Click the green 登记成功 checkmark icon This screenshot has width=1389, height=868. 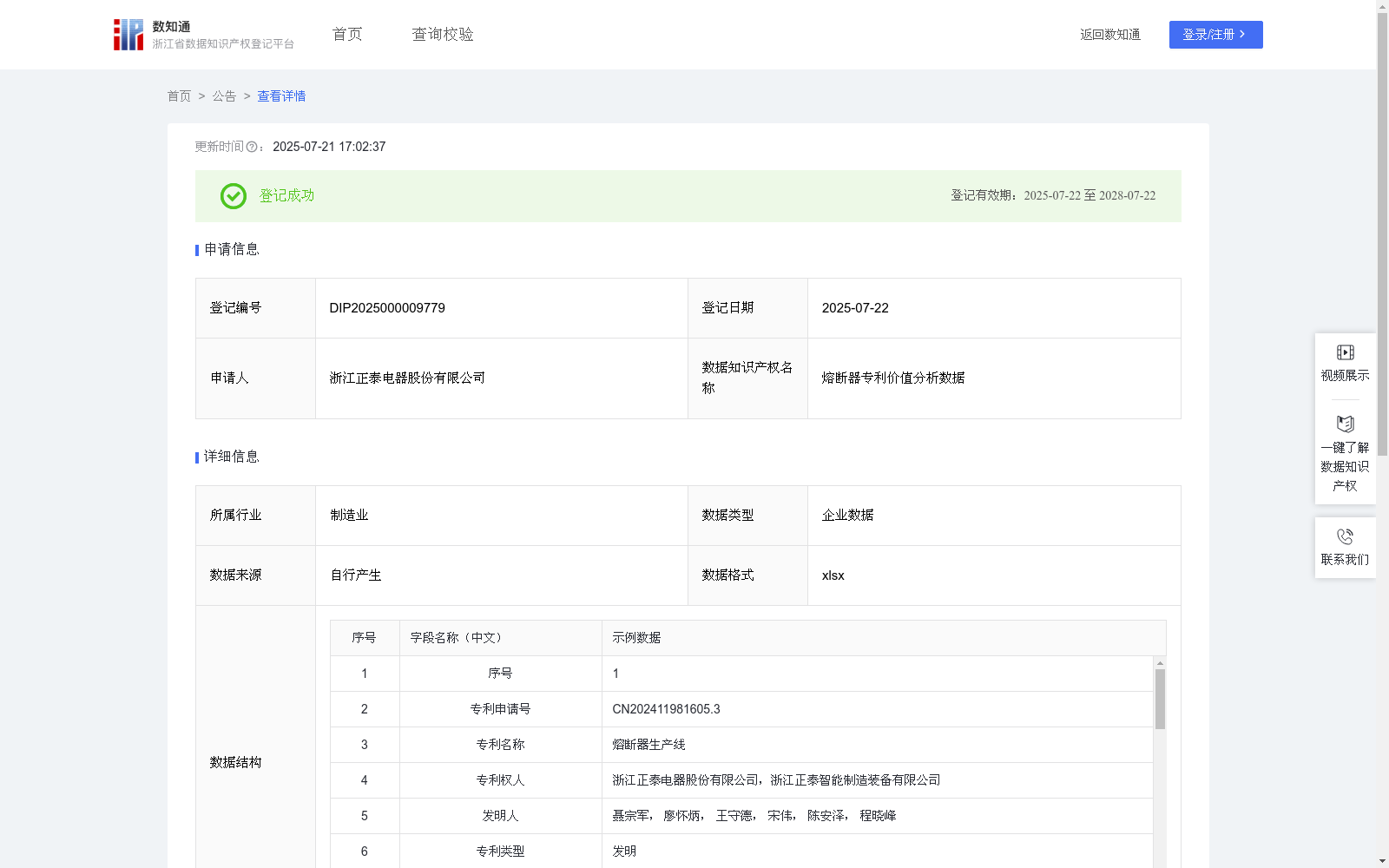[x=233, y=196]
